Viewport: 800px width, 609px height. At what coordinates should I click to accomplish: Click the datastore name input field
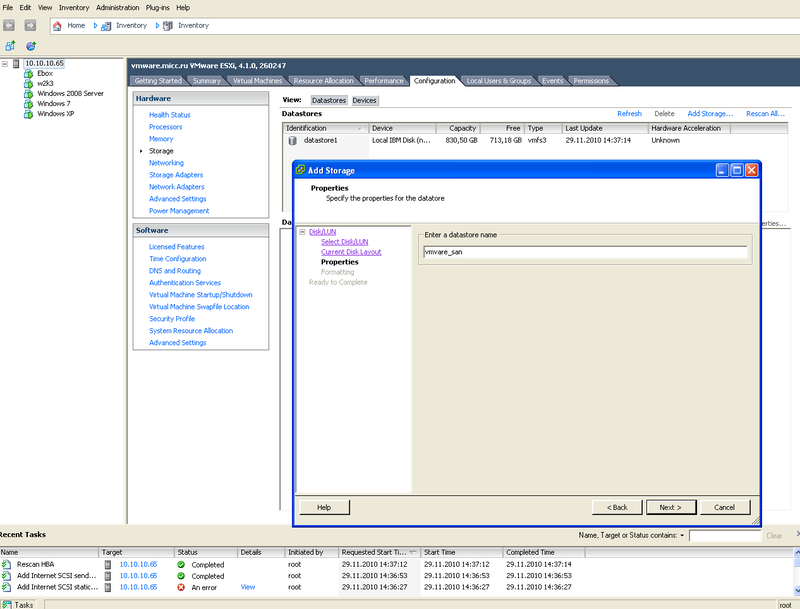(x=585, y=252)
